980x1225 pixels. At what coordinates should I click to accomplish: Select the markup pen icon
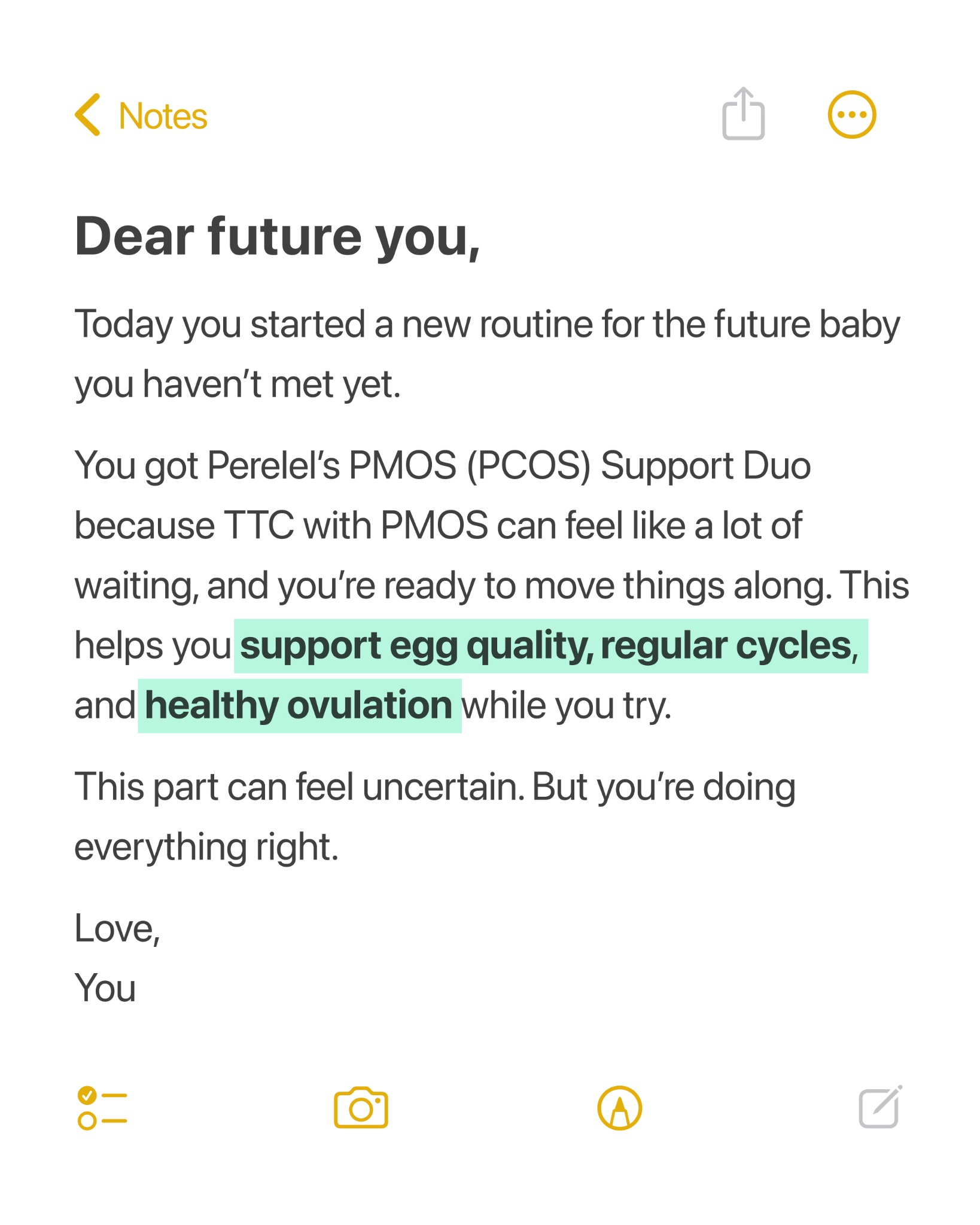pyautogui.click(x=620, y=1108)
